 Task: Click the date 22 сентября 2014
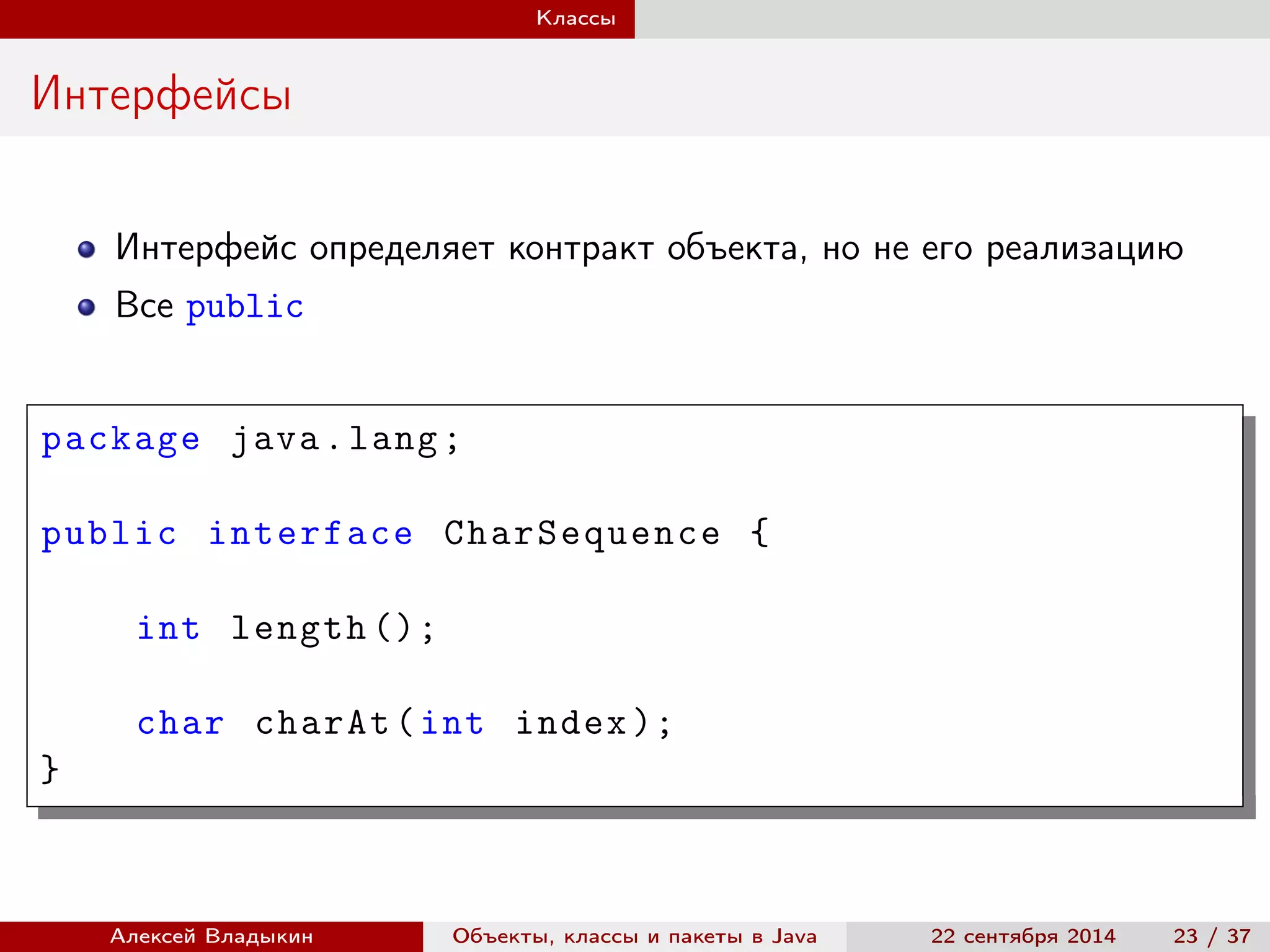[x=1023, y=936]
